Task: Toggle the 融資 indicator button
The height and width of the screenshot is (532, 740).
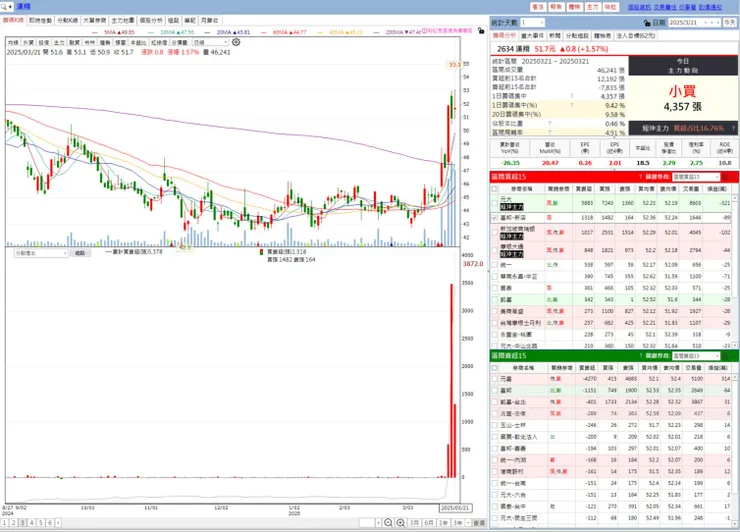Action: point(74,42)
